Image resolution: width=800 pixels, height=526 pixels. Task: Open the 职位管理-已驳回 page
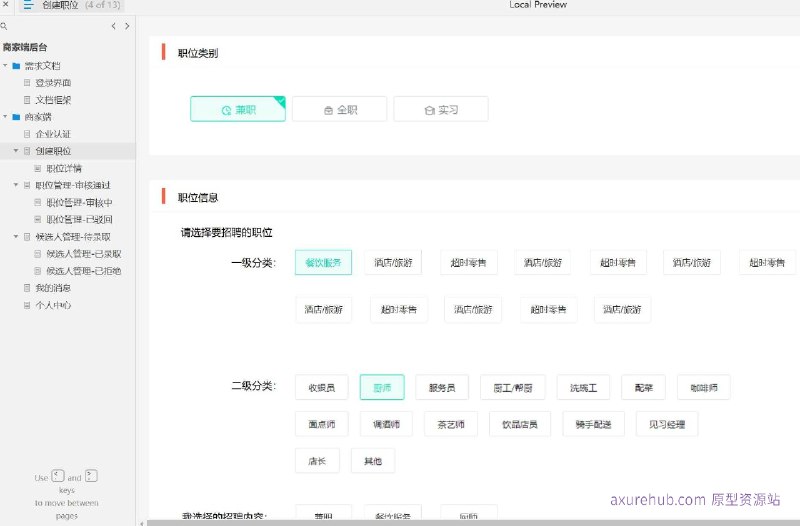(79, 219)
